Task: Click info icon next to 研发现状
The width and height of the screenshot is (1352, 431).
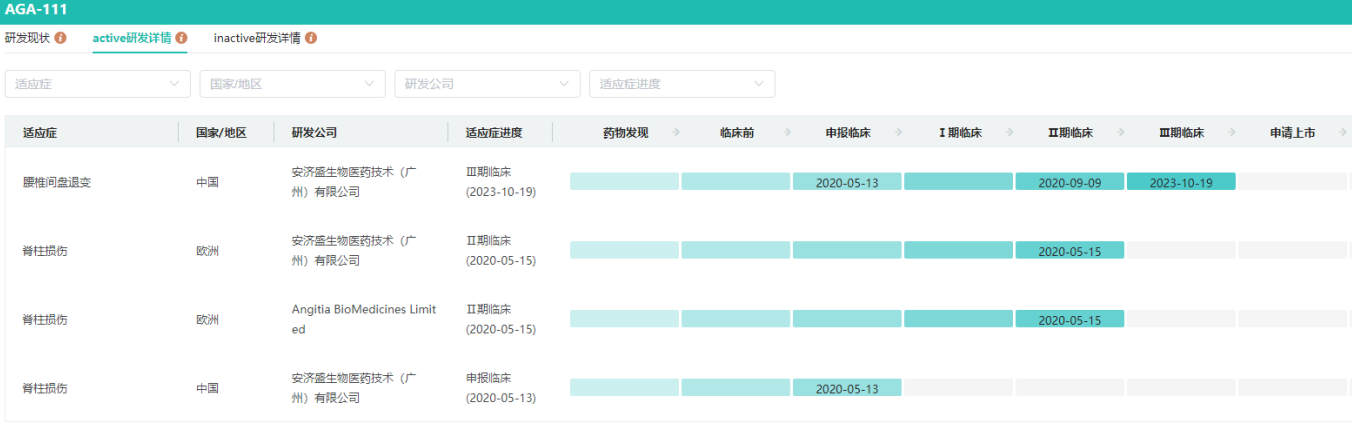Action: tap(61, 38)
